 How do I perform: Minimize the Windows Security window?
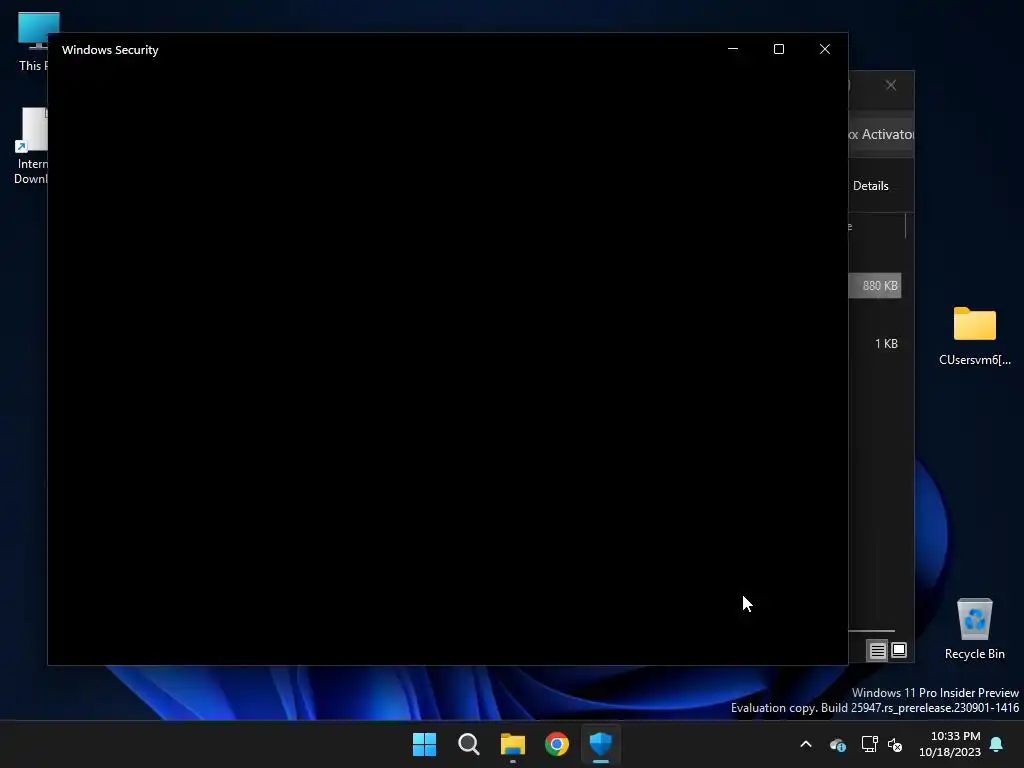coord(733,49)
